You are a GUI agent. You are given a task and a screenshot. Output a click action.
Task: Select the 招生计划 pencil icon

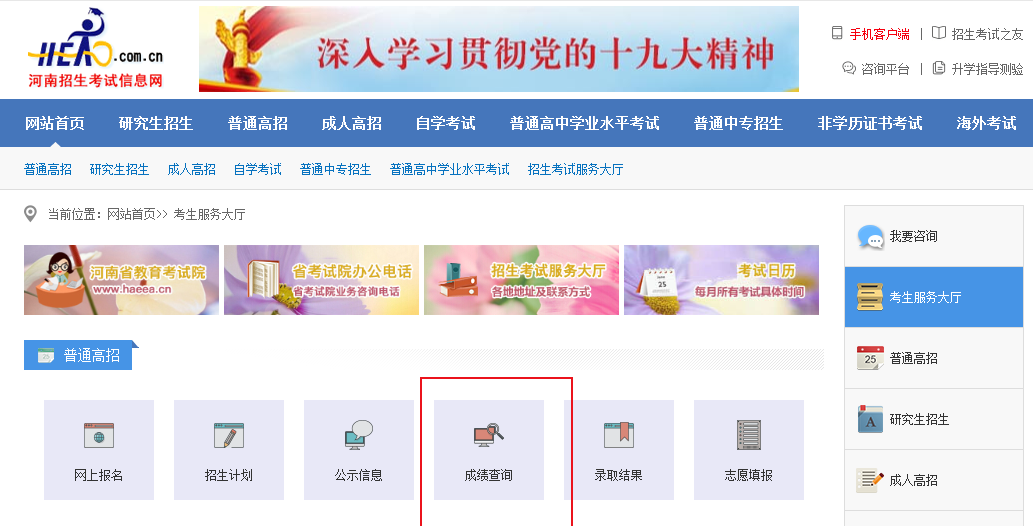click(229, 436)
